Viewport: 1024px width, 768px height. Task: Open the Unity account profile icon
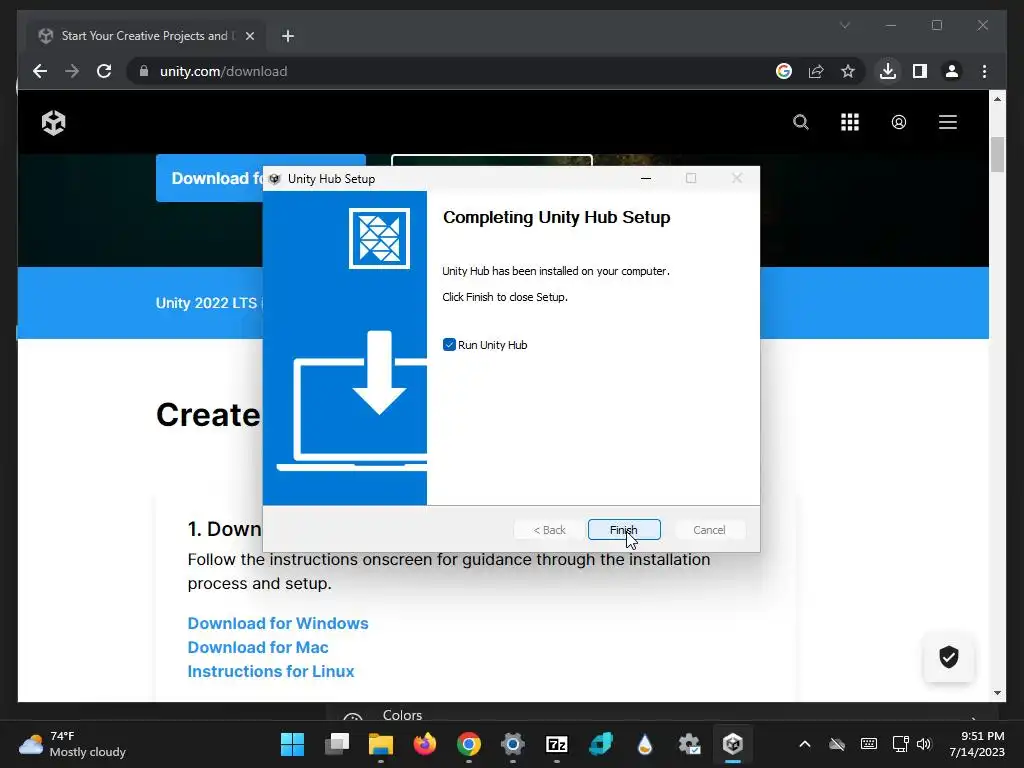(899, 122)
